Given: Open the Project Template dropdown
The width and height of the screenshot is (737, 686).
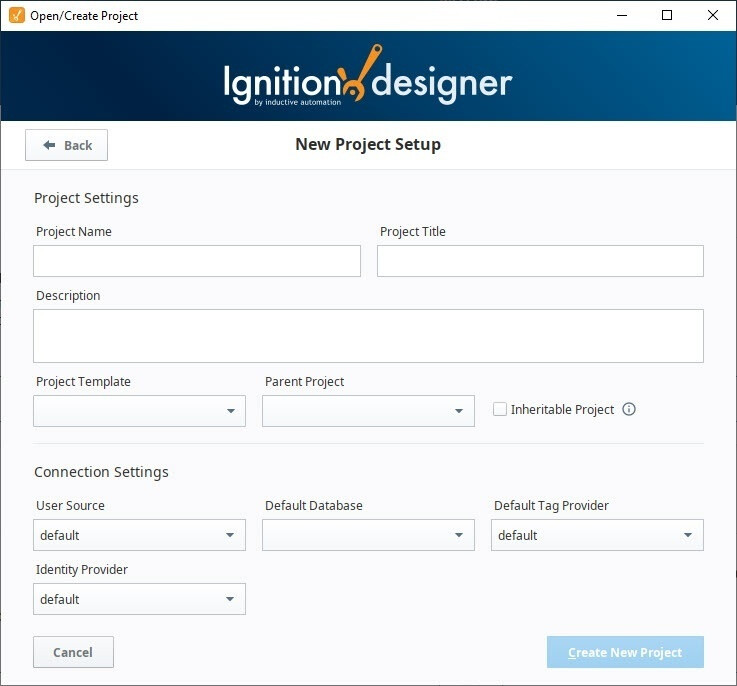Looking at the screenshot, I should [x=139, y=411].
